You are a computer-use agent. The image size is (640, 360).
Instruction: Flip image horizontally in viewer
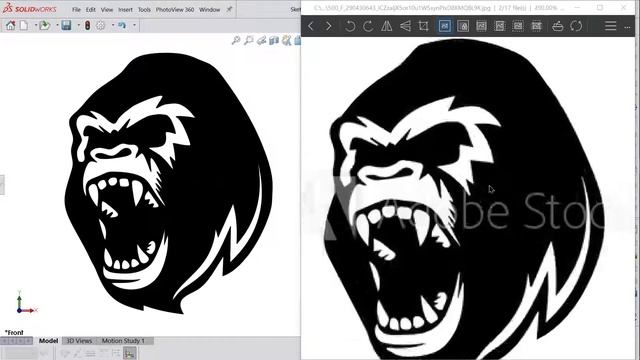coord(387,26)
